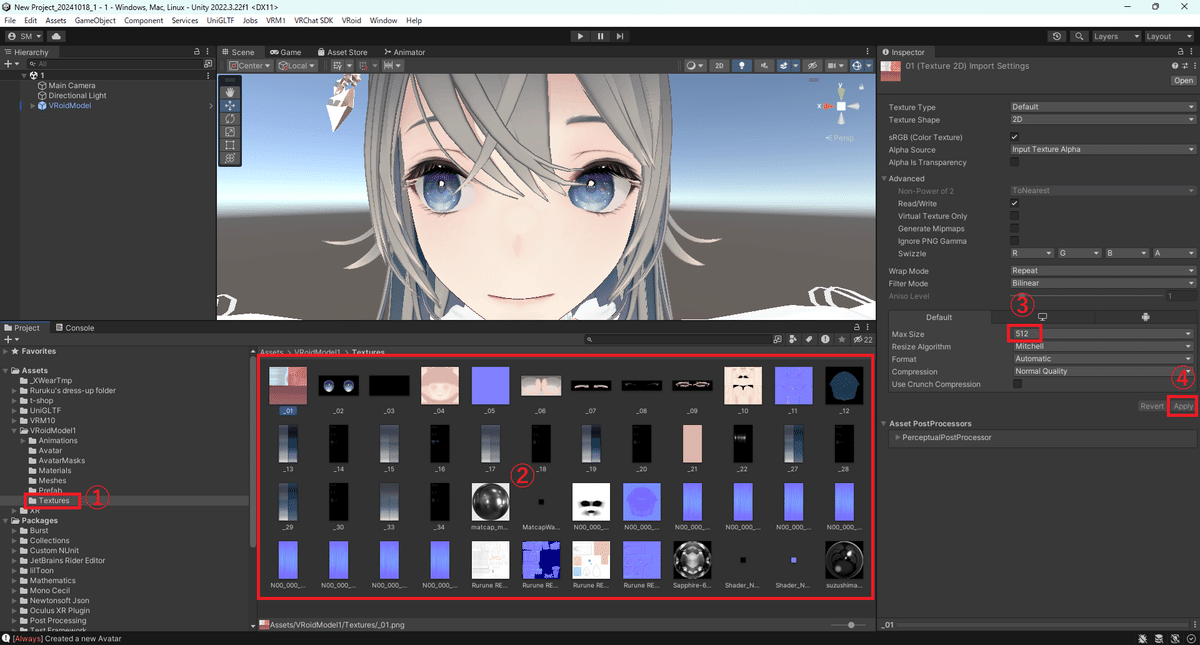1200x645 pixels.
Task: Open Inspector preset selector icon
Action: click(x=1183, y=66)
